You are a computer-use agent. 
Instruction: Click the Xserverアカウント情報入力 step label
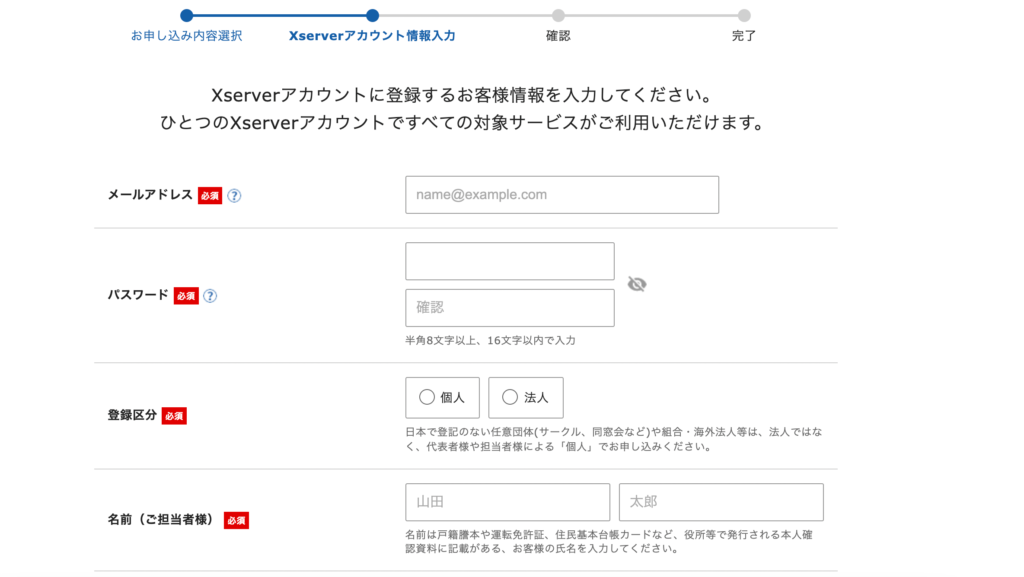(372, 36)
